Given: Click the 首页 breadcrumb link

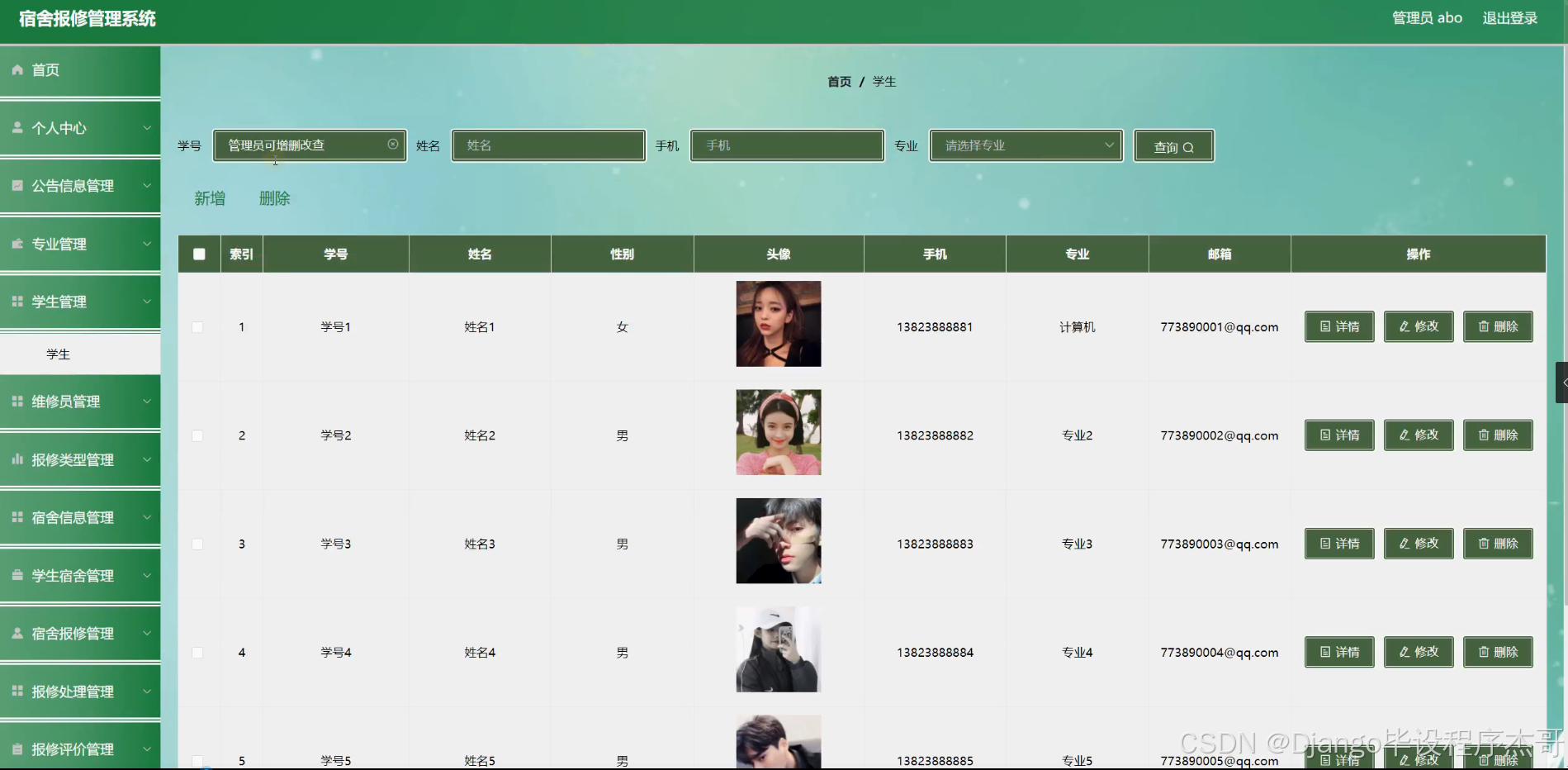Looking at the screenshot, I should [839, 82].
